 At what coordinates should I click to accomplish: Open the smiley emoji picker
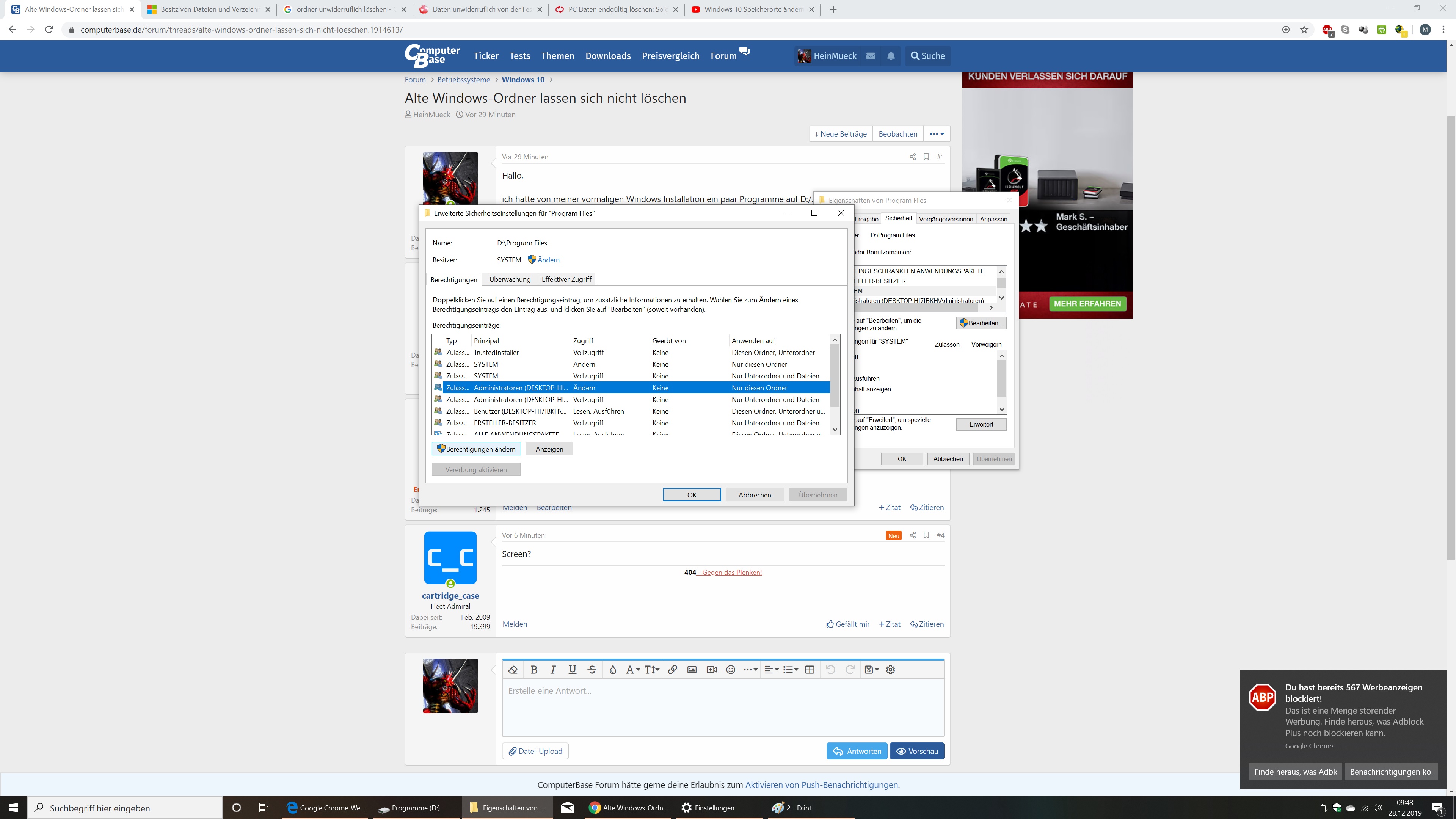pyautogui.click(x=730, y=669)
